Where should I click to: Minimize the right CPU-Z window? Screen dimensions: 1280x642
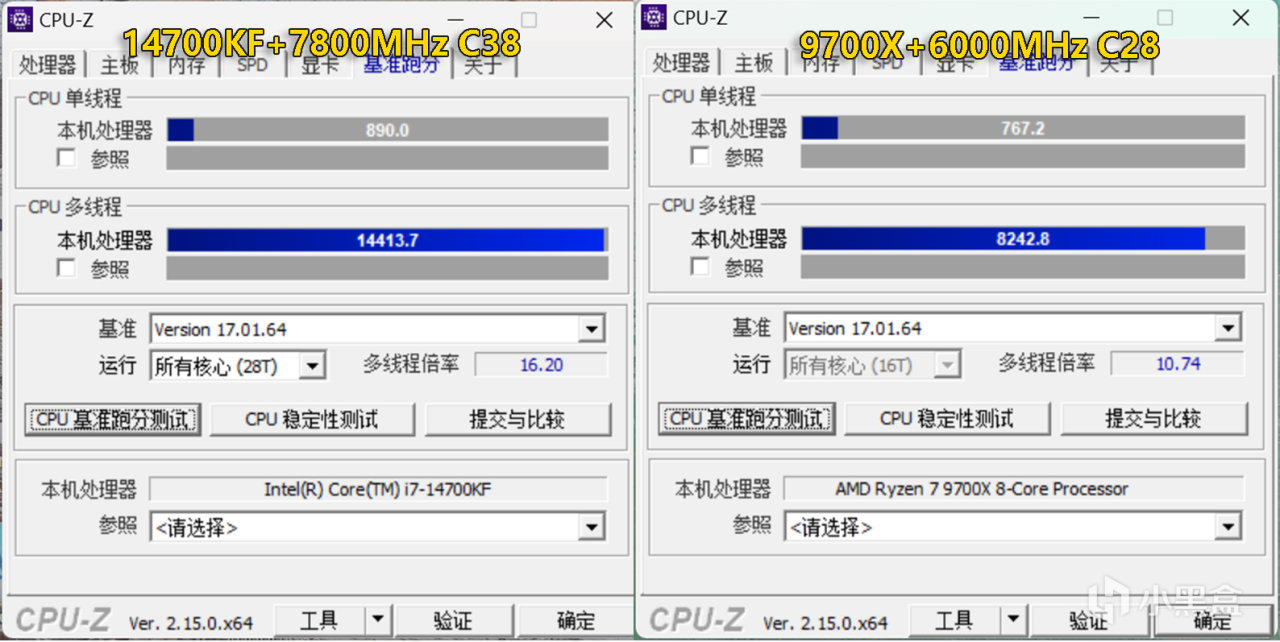1091,18
